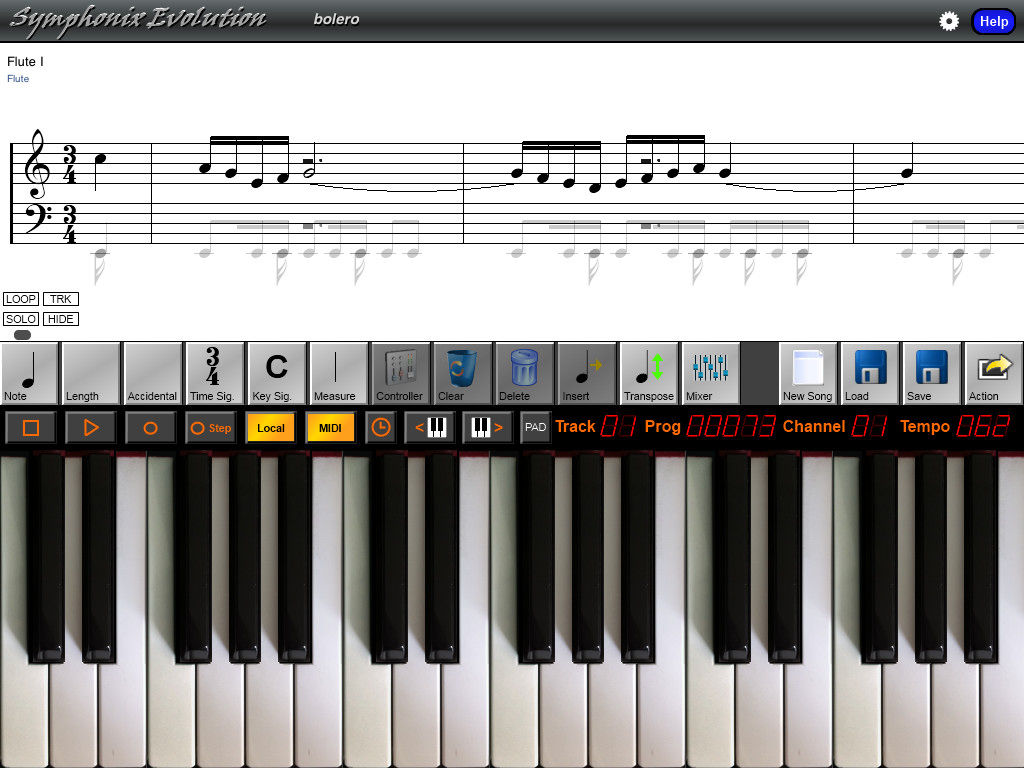Stop playback with the square button

pos(31,428)
